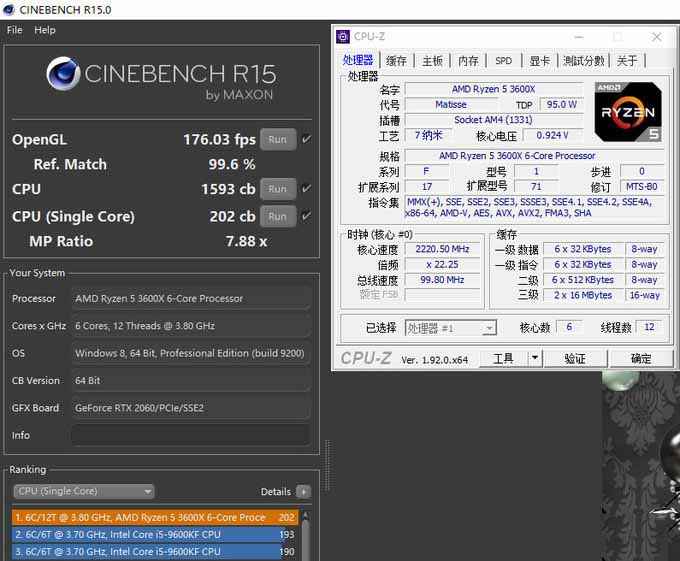Click the Details button in Ranking
This screenshot has height=561, width=680.
click(303, 492)
